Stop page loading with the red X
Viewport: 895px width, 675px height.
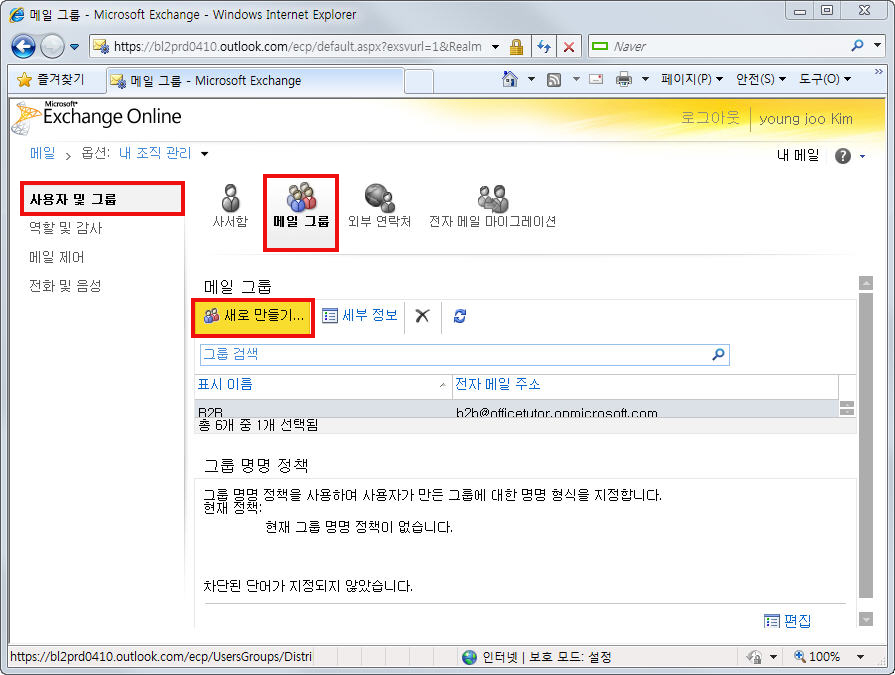[x=569, y=47]
